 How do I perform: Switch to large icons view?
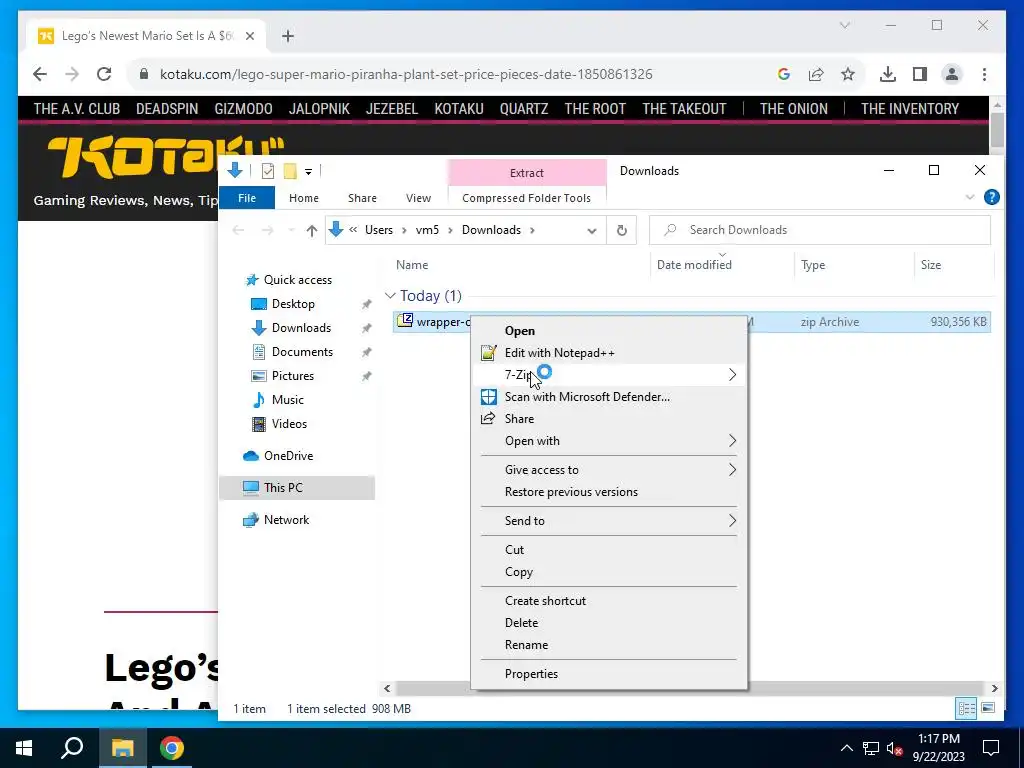point(988,709)
